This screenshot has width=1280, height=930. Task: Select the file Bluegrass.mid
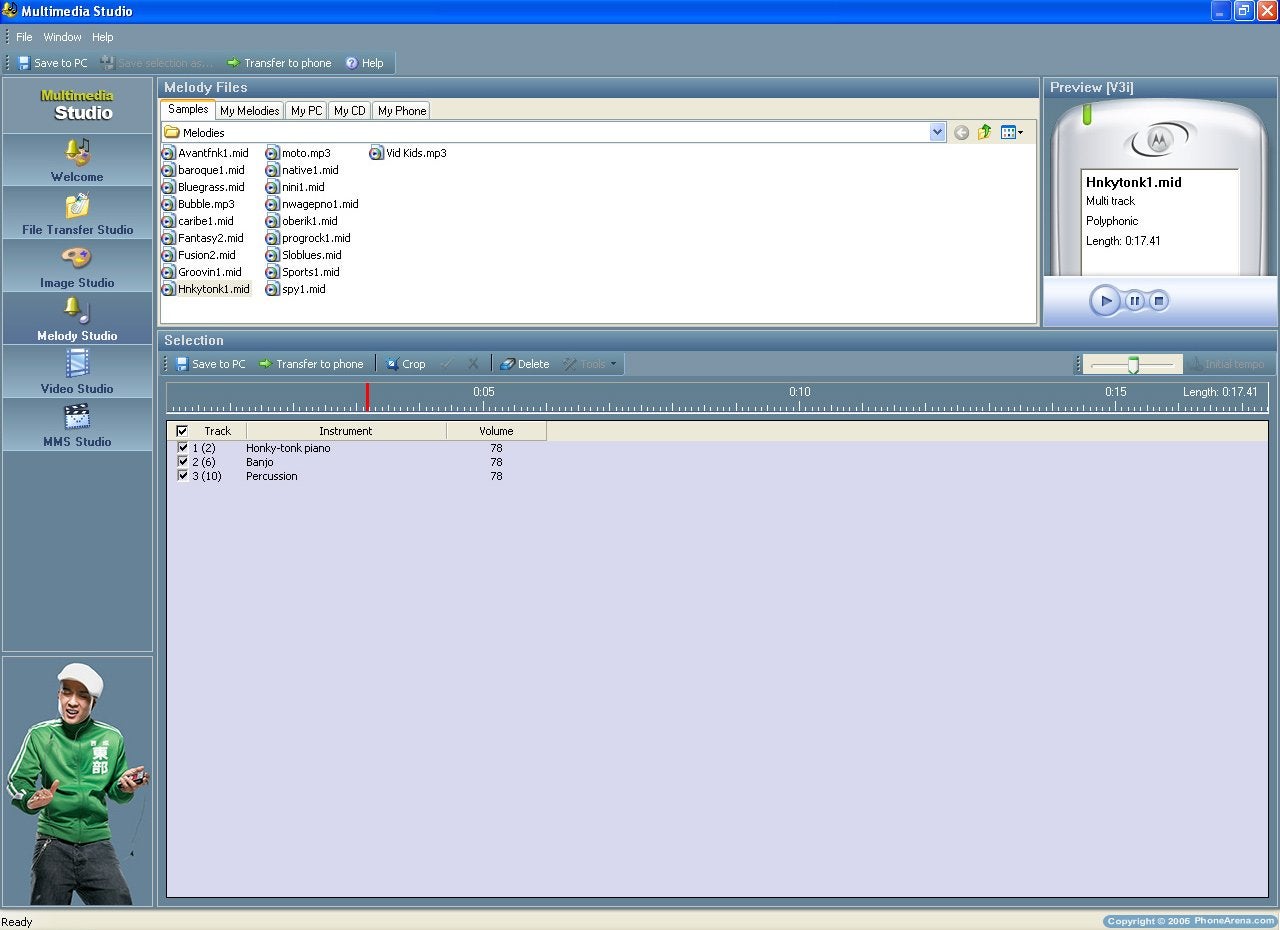[203, 187]
